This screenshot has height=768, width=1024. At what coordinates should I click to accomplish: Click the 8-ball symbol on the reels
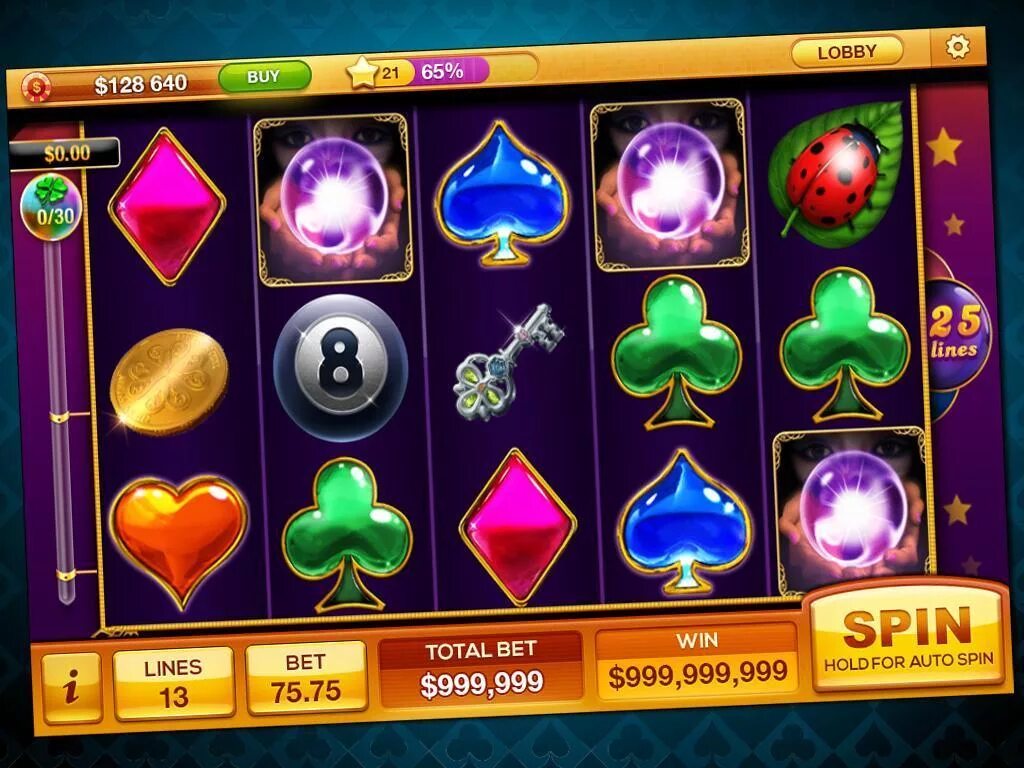(x=340, y=368)
